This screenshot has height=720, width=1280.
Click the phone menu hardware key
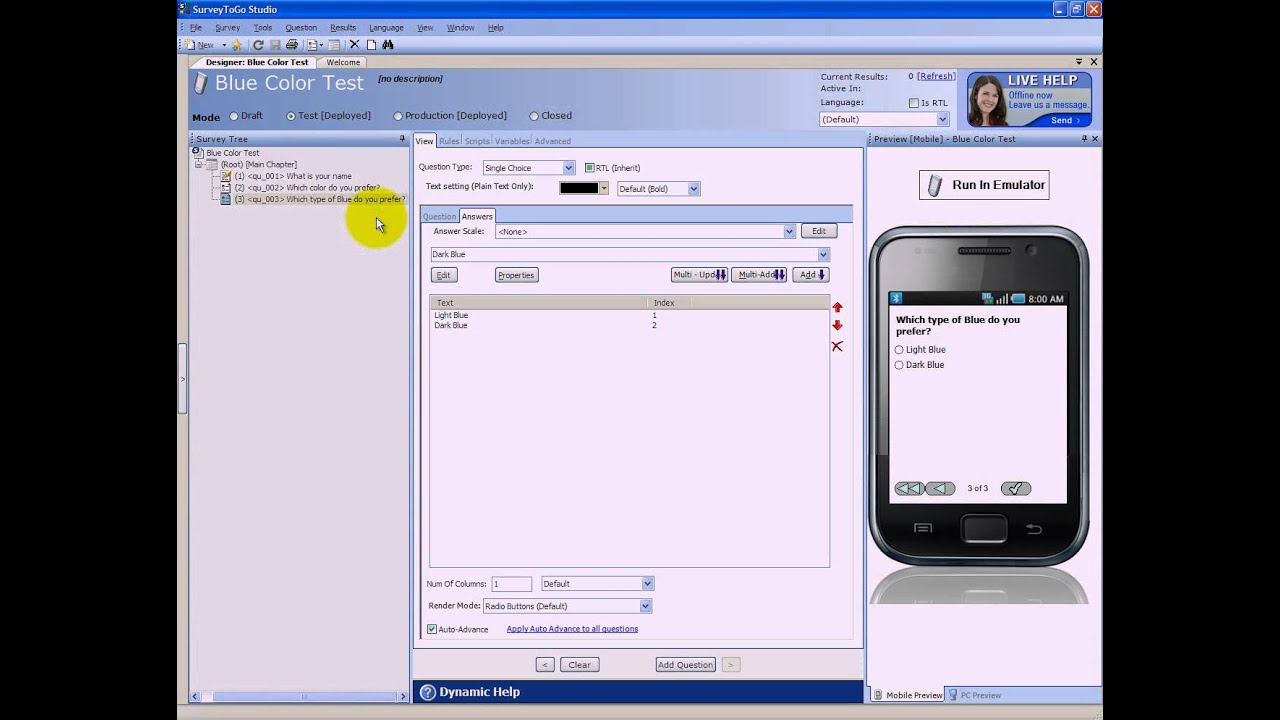click(923, 529)
